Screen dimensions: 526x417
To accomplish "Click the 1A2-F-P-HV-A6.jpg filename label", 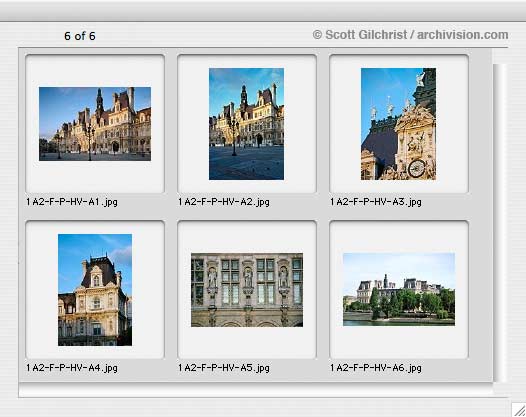I will pyautogui.click(x=376, y=368).
